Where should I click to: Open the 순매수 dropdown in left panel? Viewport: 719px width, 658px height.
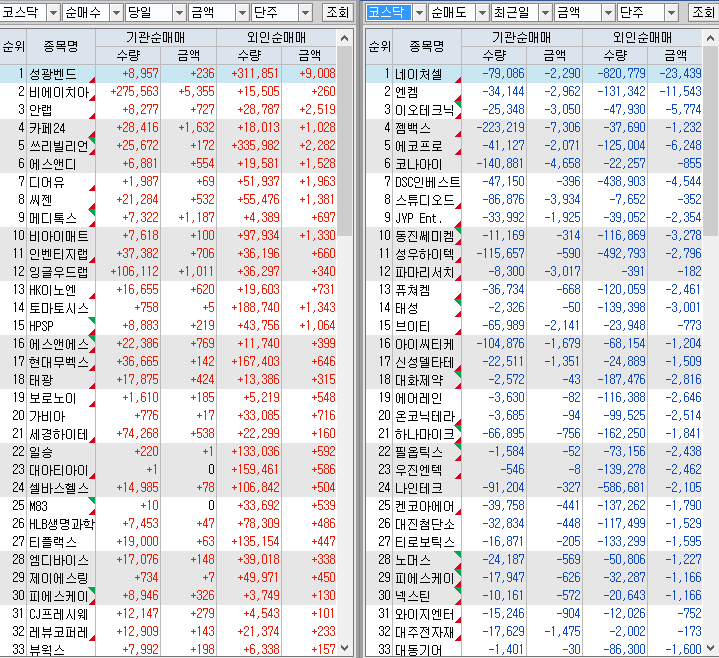click(x=116, y=12)
